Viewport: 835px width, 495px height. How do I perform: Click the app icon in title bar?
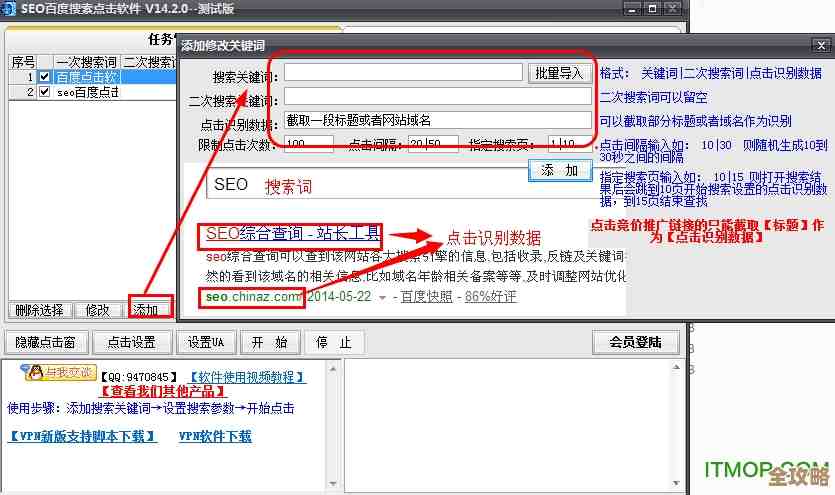click(x=9, y=9)
